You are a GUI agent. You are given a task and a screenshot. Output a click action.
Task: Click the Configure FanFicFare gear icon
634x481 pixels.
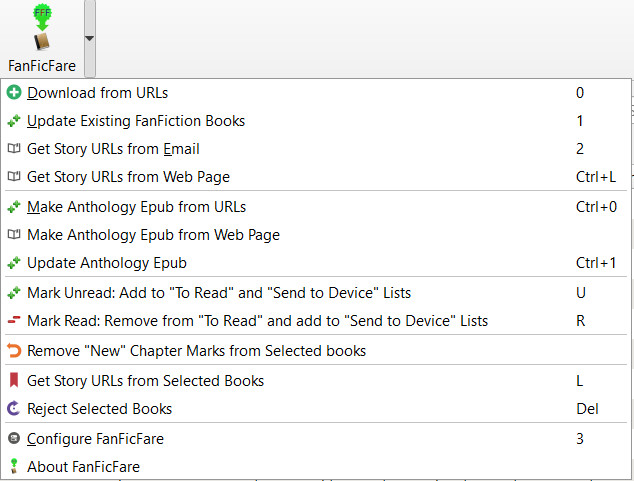tap(14, 438)
